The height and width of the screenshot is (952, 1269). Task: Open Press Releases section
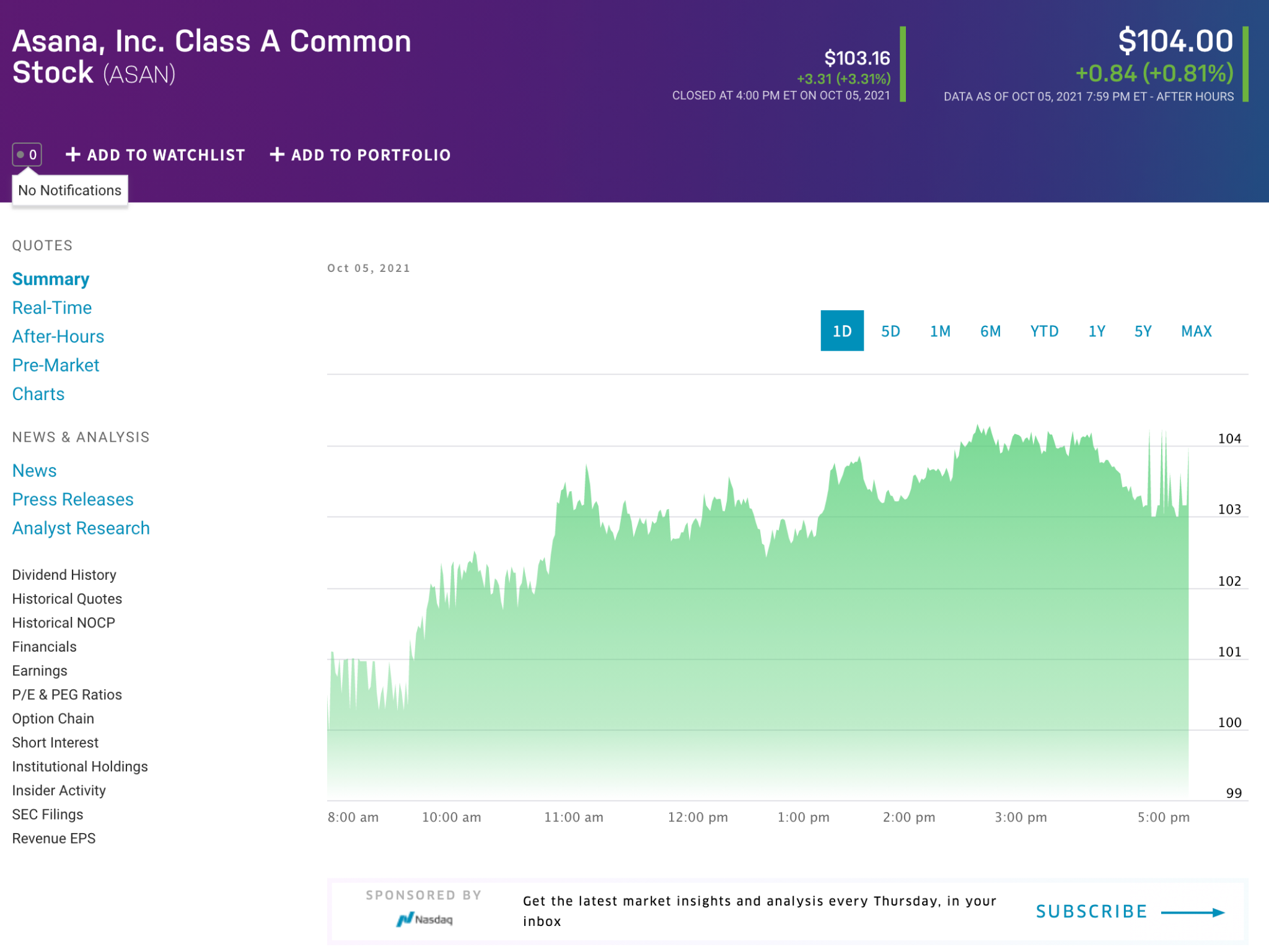(x=73, y=499)
